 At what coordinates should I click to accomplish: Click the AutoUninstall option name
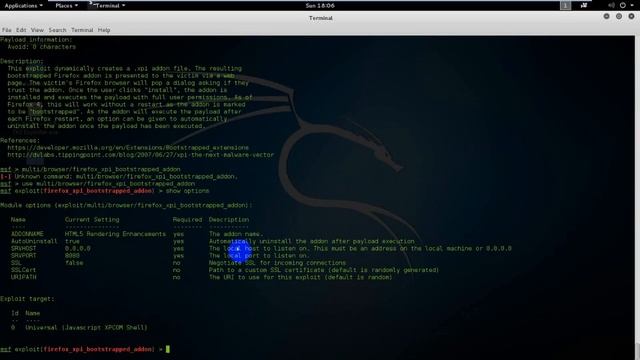click(34, 241)
